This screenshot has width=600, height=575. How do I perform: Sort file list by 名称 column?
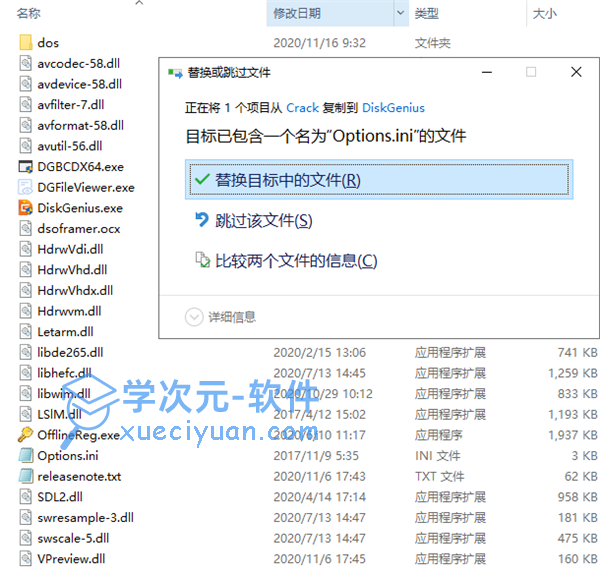click(28, 14)
